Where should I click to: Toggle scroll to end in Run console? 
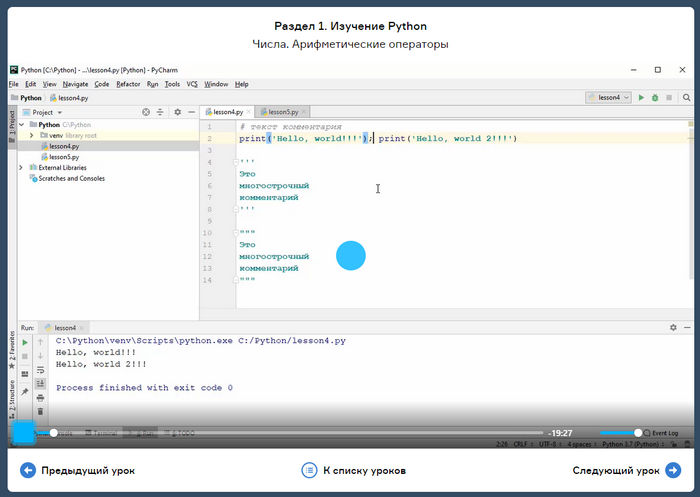tap(40, 383)
